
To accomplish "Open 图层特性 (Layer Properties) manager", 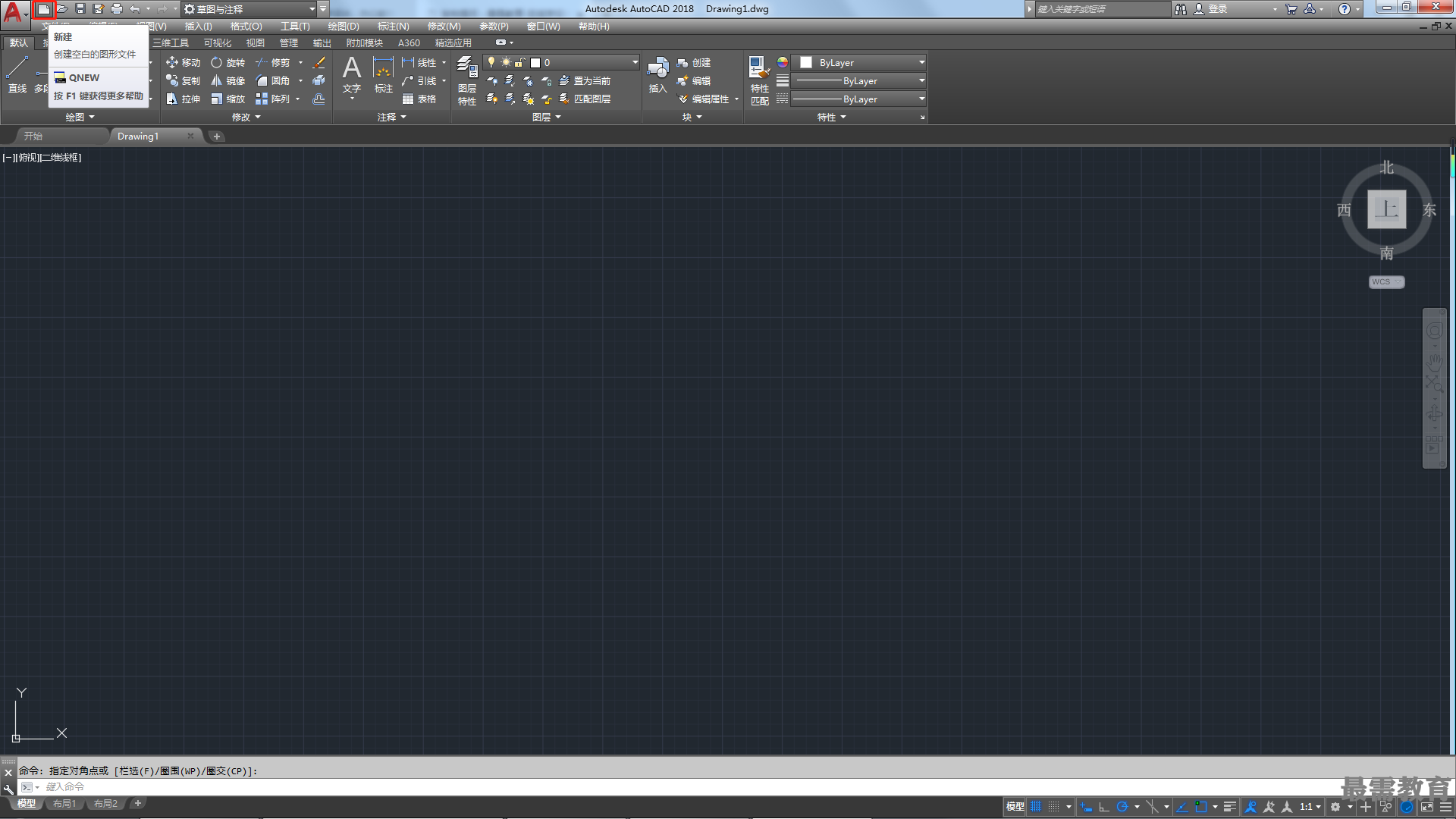I will click(467, 80).
